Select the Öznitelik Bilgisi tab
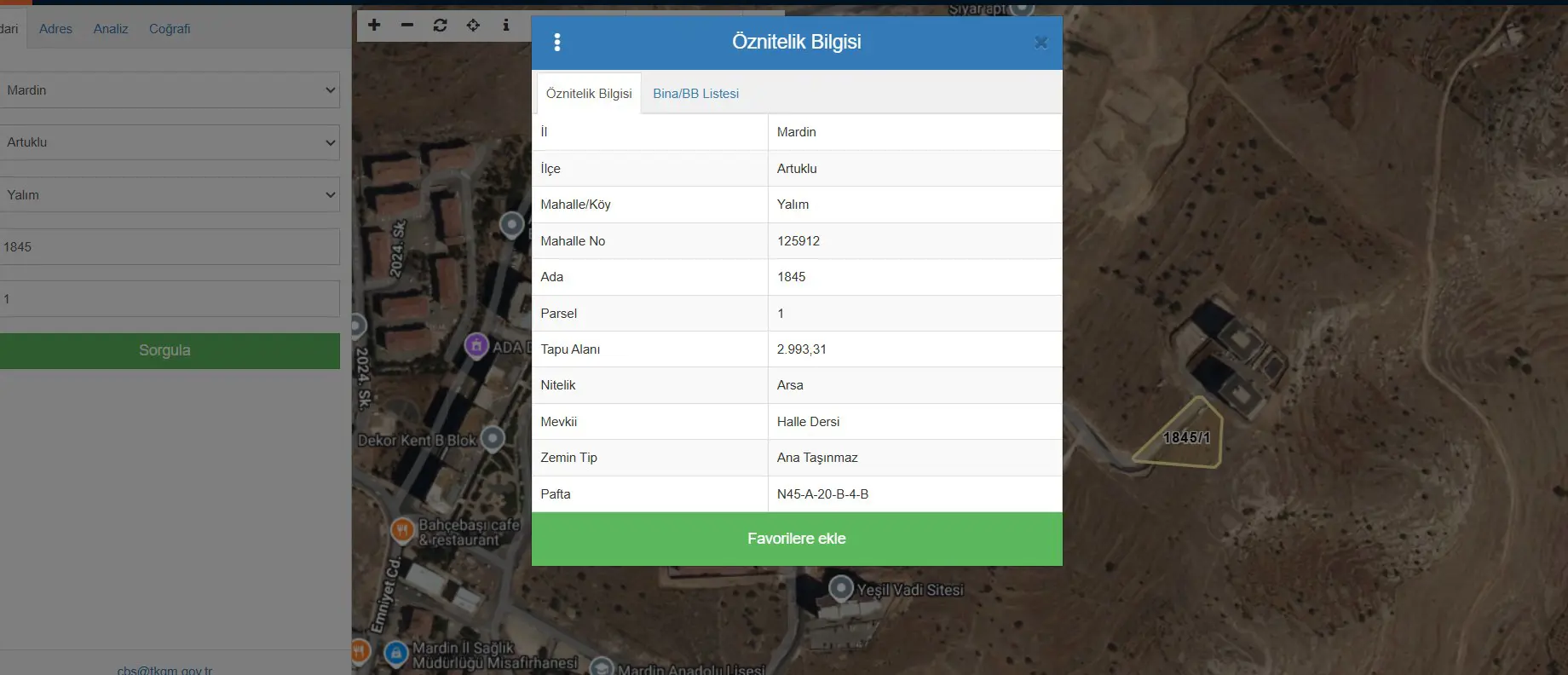This screenshot has width=1568, height=675. pyautogui.click(x=589, y=94)
